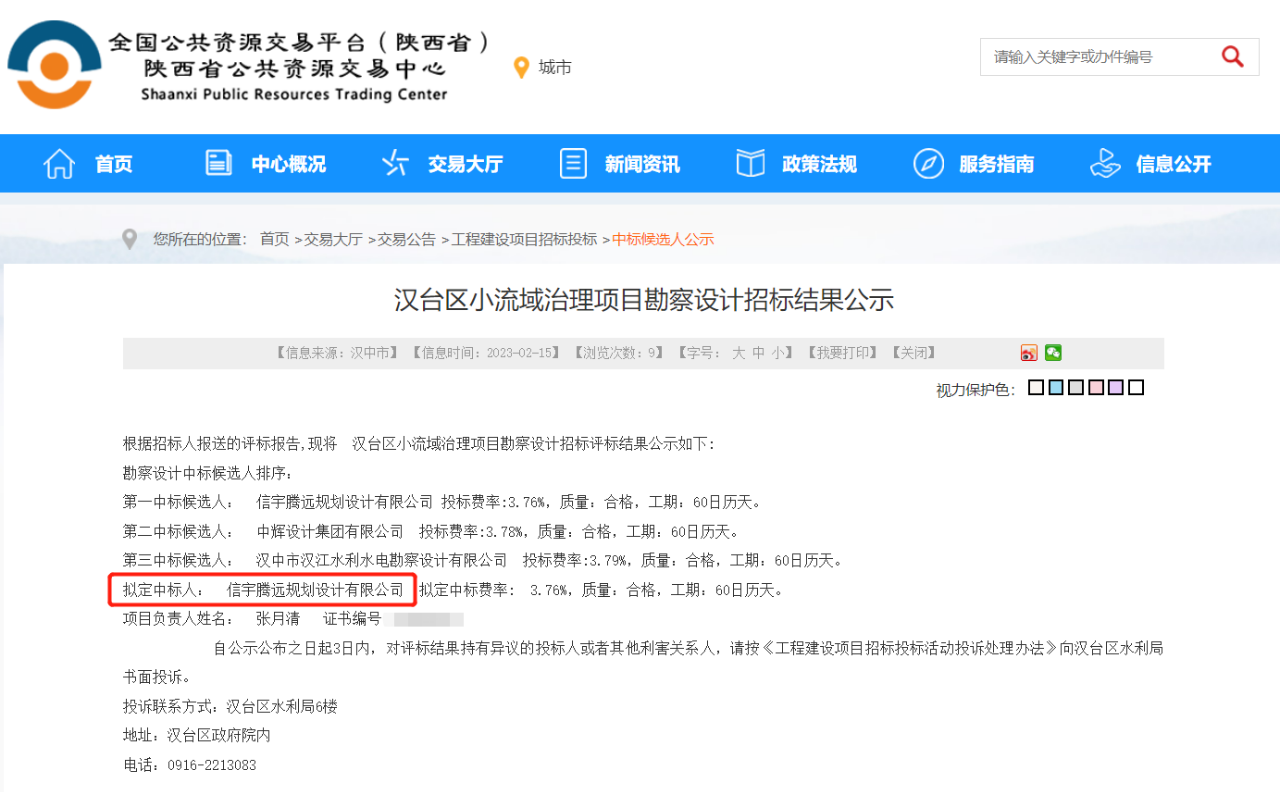Screen dimensions: 1280x792
Task: Share the article via the WeChat icon
Action: tap(1053, 353)
